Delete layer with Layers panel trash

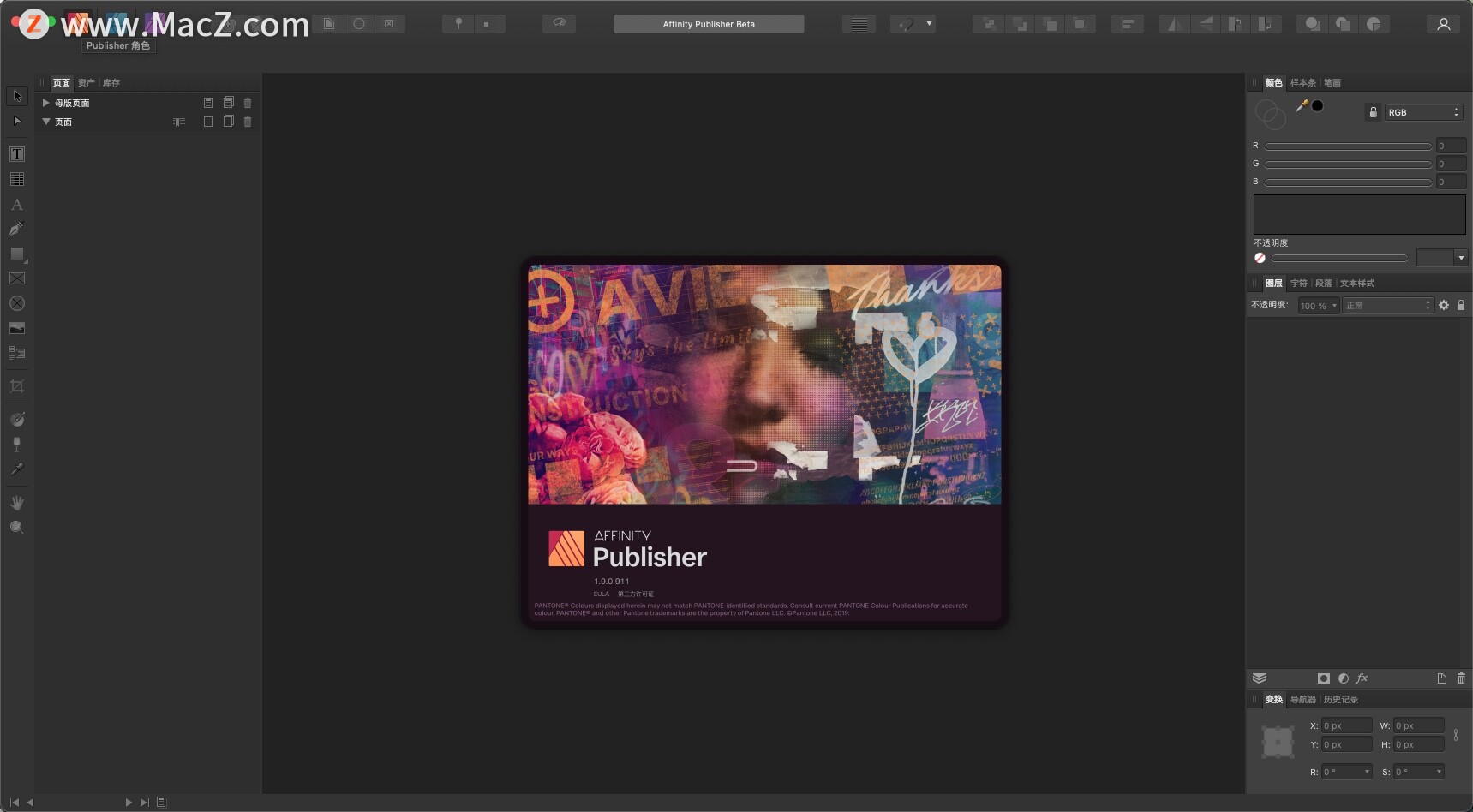[x=1461, y=678]
